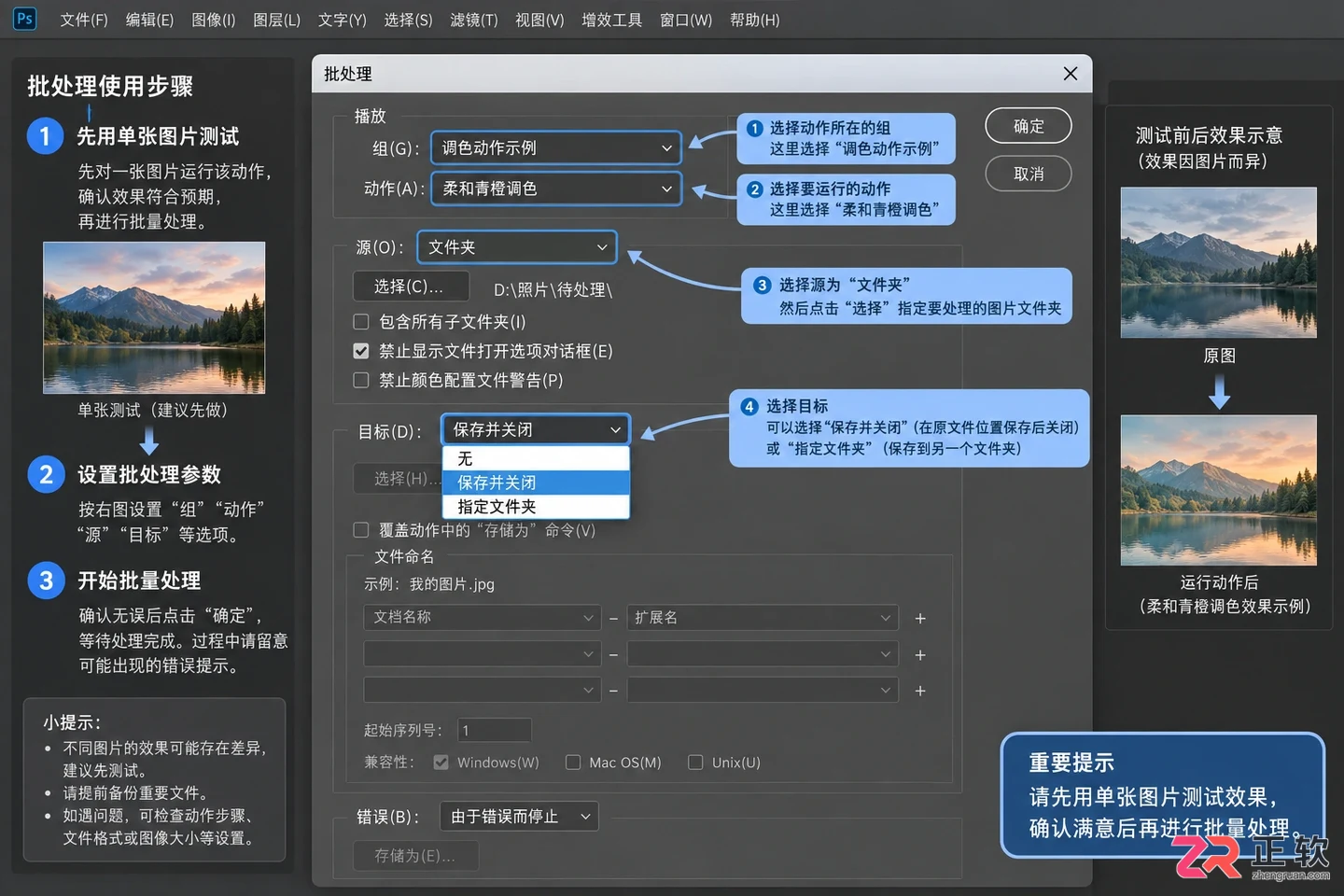Expand the 源 dropdown set to 文件夹

coord(517,247)
